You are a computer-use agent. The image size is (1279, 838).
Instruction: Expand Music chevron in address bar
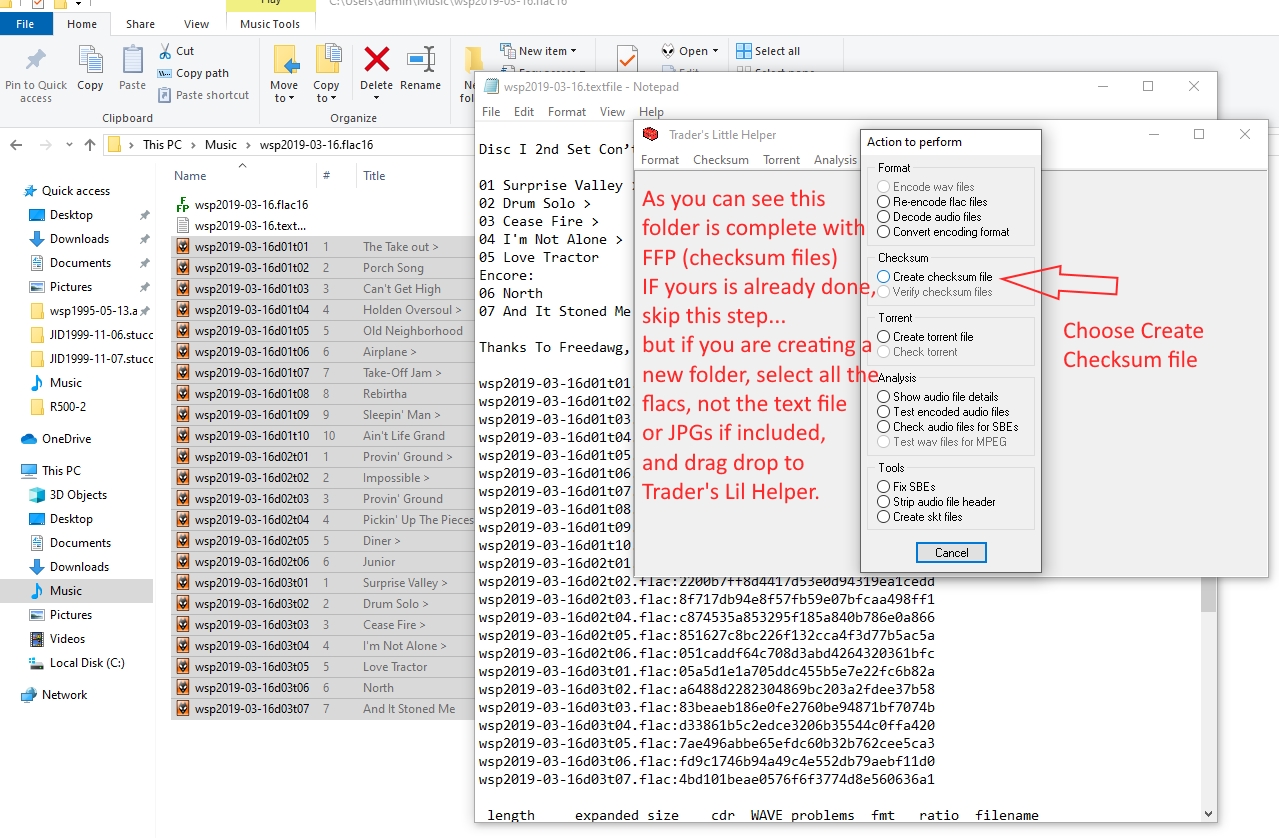point(250,145)
